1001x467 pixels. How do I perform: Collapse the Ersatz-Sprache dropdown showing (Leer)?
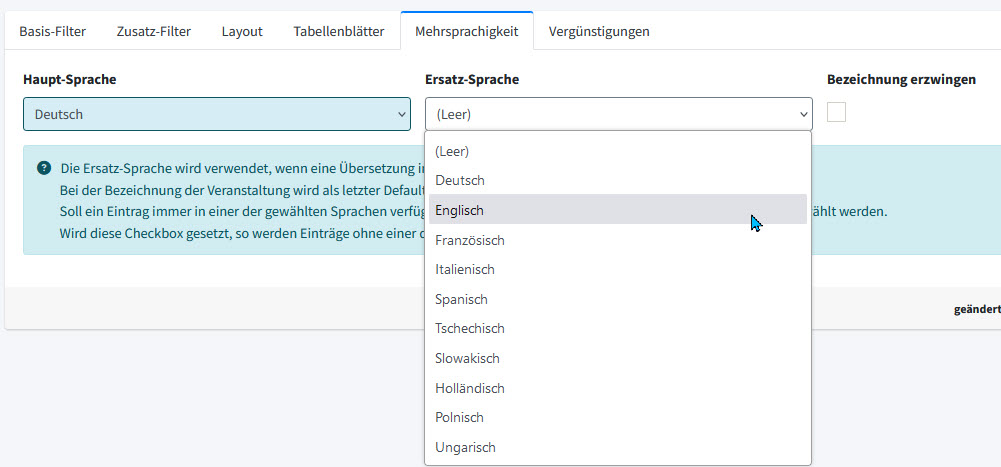point(619,114)
